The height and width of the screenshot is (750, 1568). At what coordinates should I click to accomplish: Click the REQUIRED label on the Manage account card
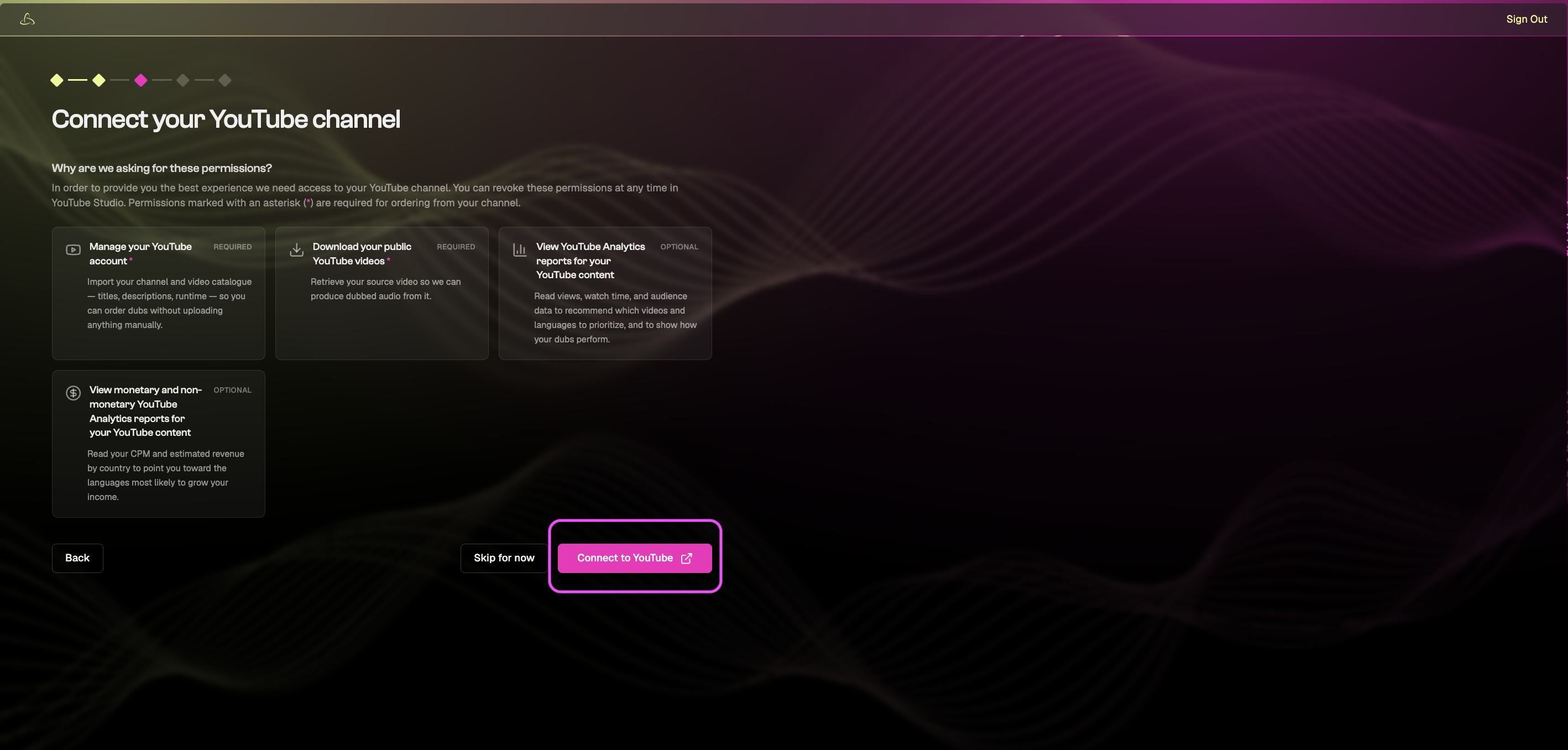233,247
